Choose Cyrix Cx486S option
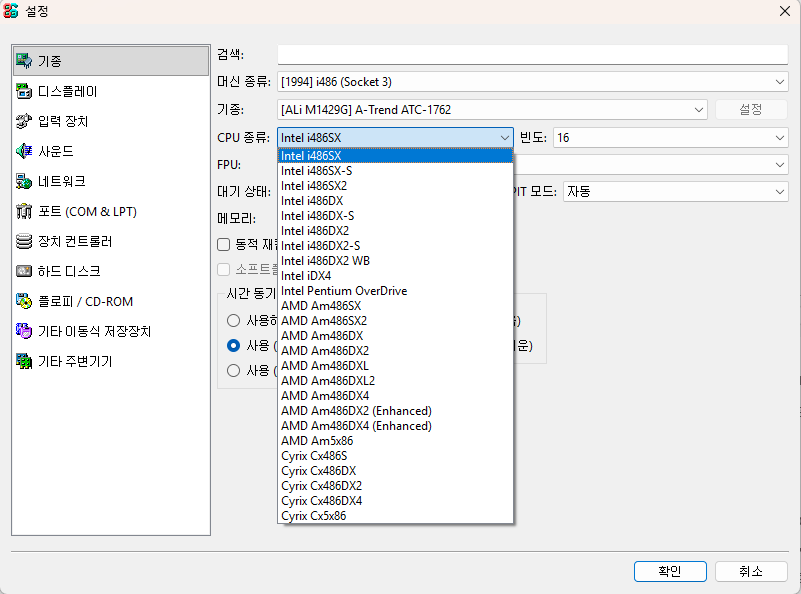 coord(395,456)
